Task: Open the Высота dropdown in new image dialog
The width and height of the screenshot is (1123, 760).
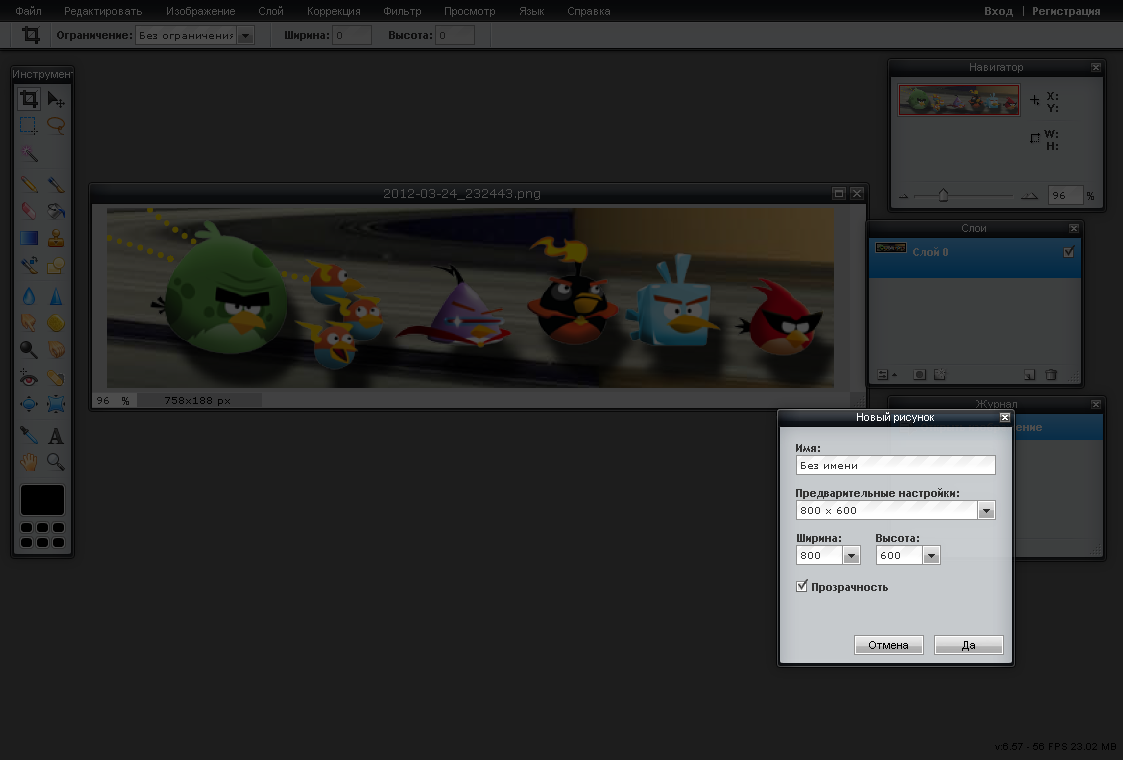Action: pyautogui.click(x=931, y=555)
